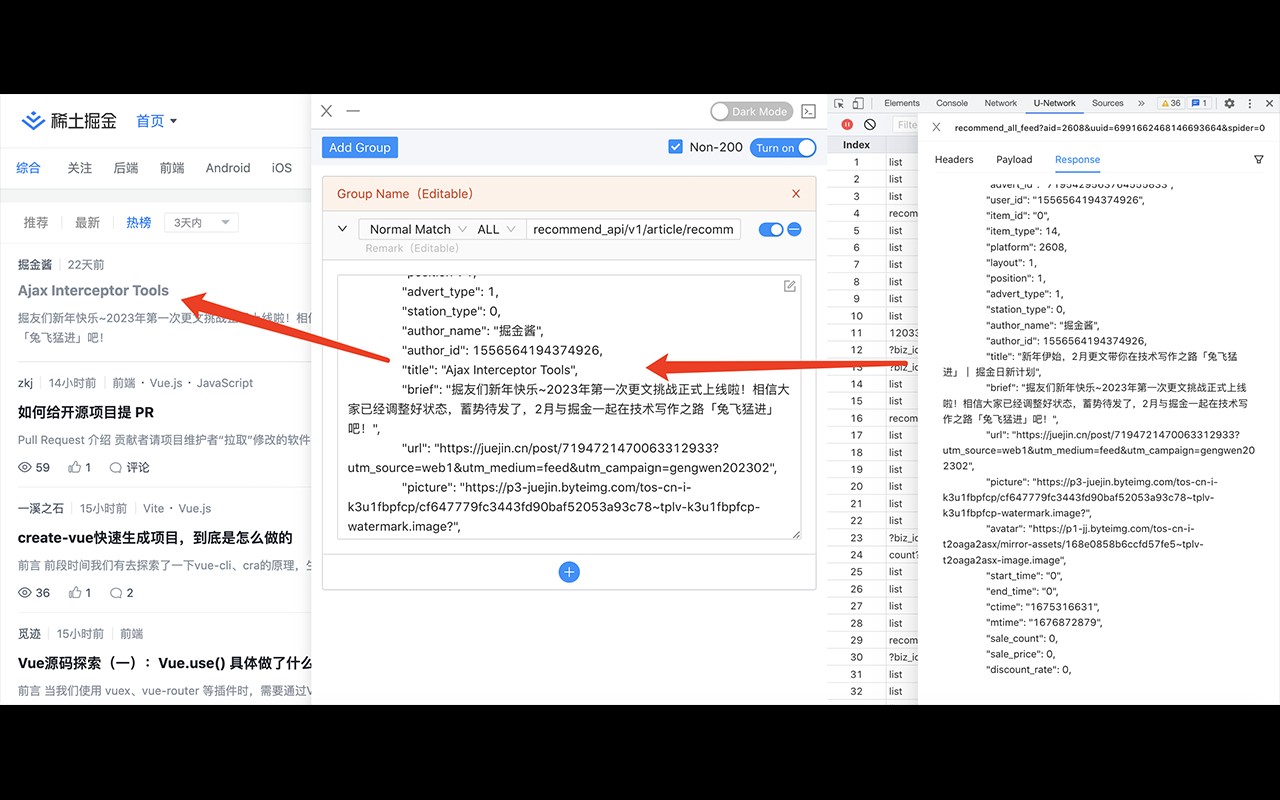Select iOS category tab
This screenshot has height=800, width=1280.
282,168
